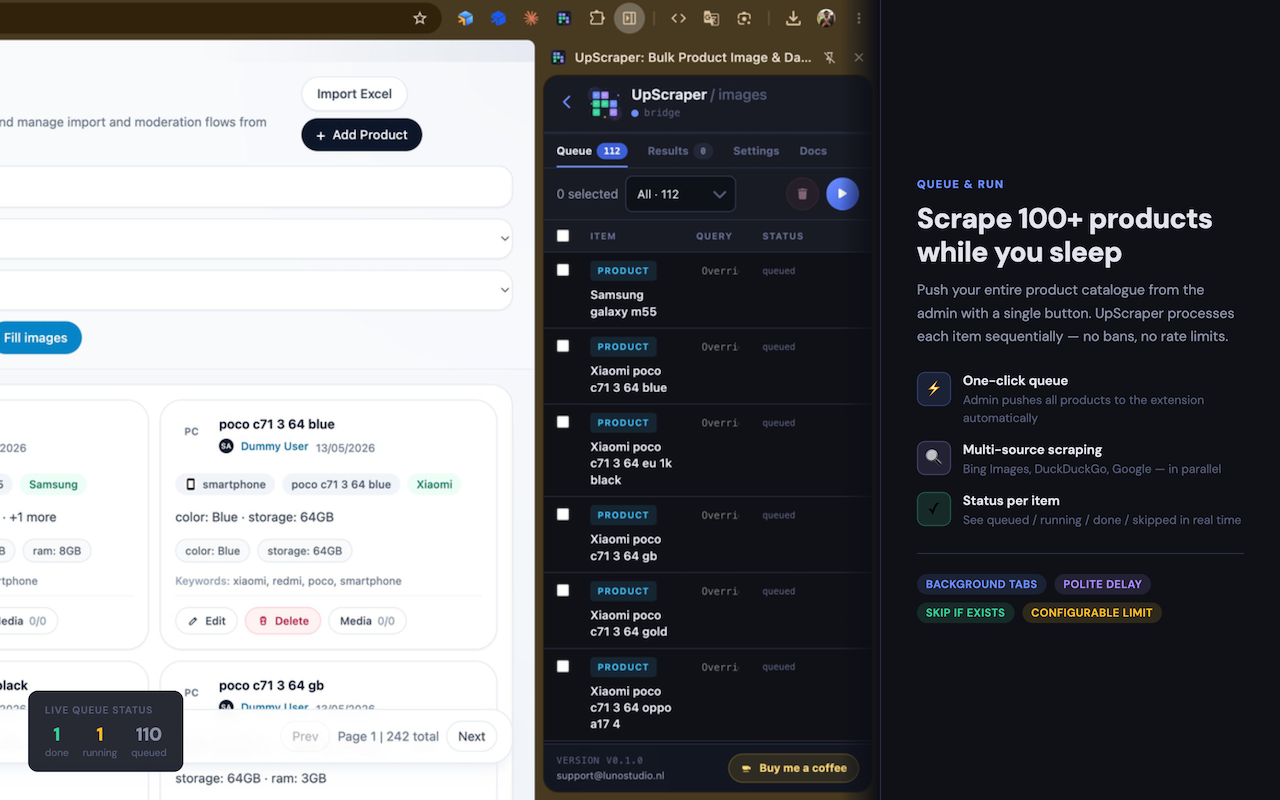Click the UpScraper pixel-grid logo
Image resolution: width=1280 pixels, height=800 pixels.
click(603, 103)
